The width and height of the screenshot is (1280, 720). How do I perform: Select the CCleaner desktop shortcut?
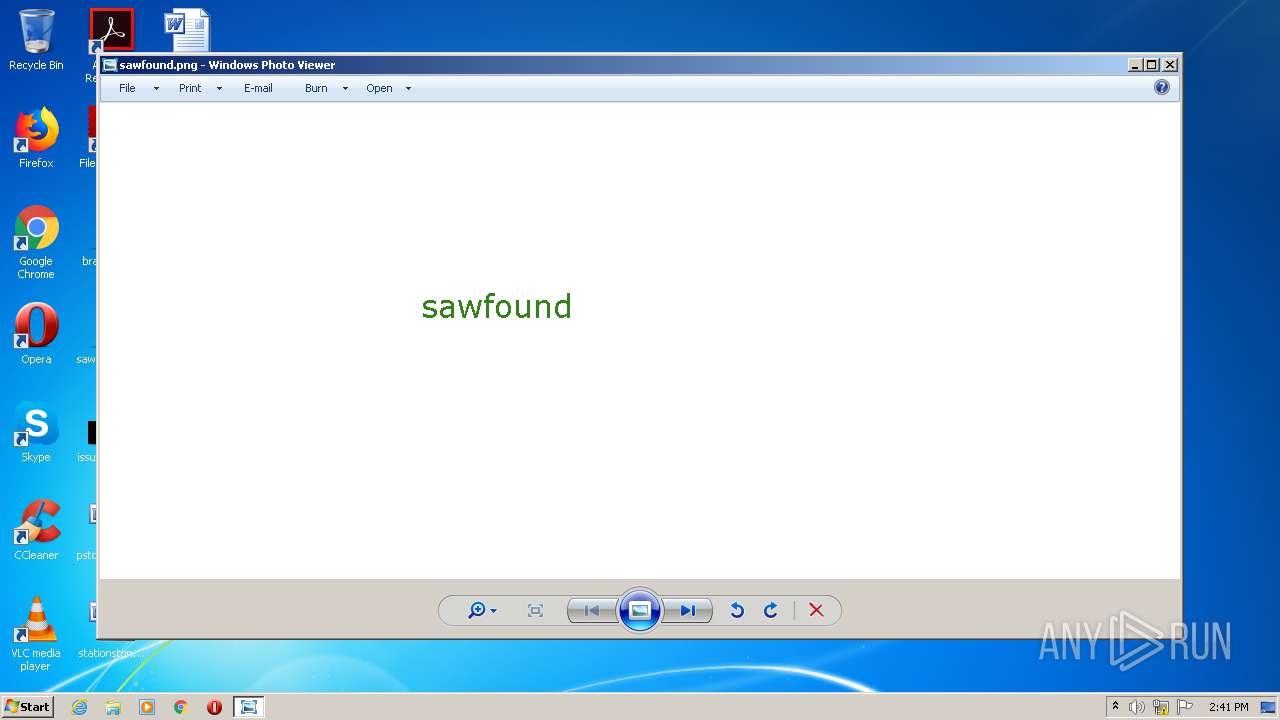point(36,530)
